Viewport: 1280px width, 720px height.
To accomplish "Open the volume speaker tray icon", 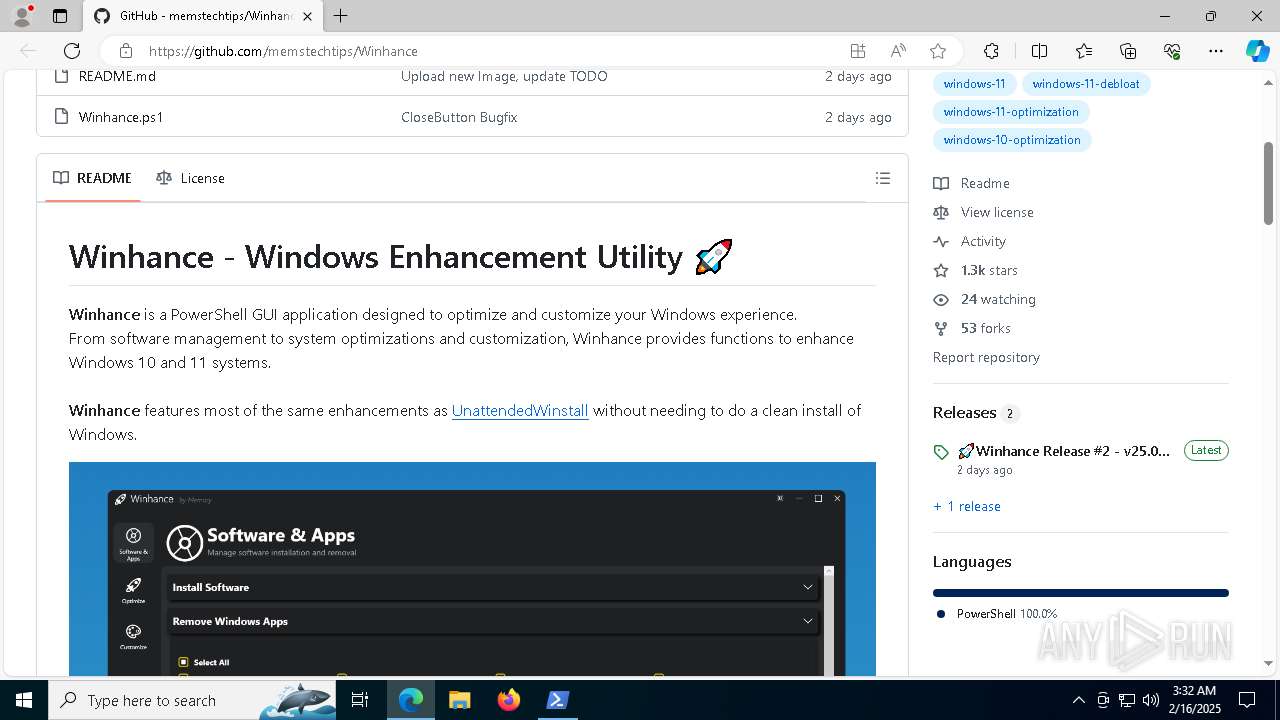I will coord(1151,700).
